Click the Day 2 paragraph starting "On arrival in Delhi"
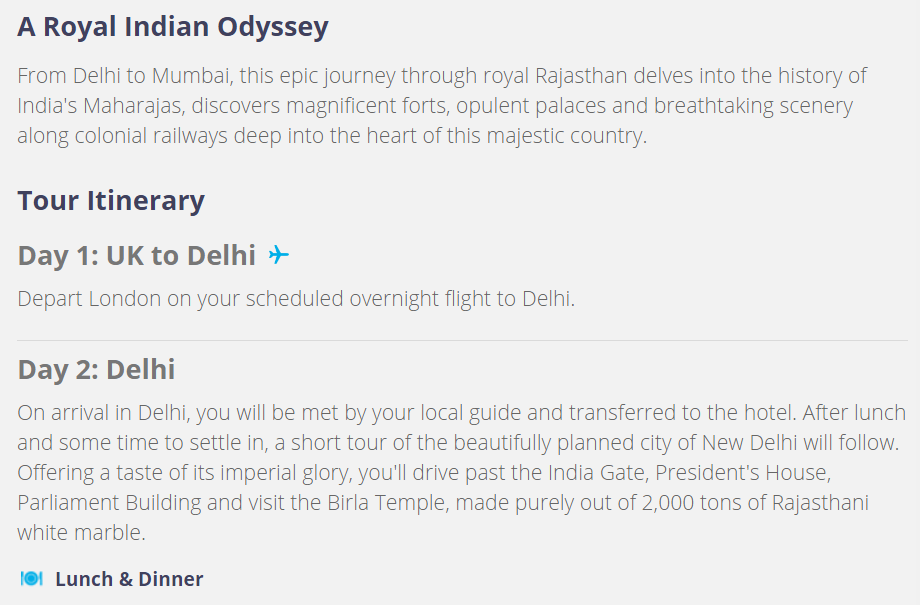Image resolution: width=920 pixels, height=605 pixels. pos(462,472)
